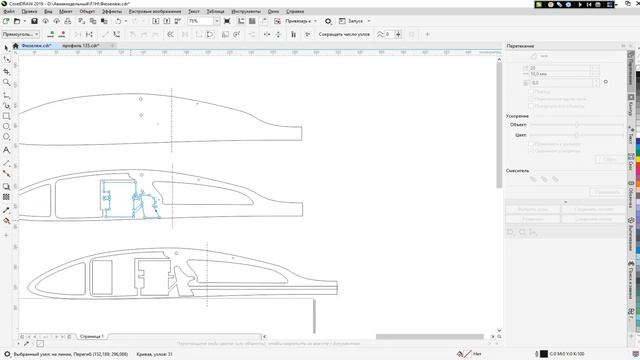Click the New document icon

tap(6, 21)
